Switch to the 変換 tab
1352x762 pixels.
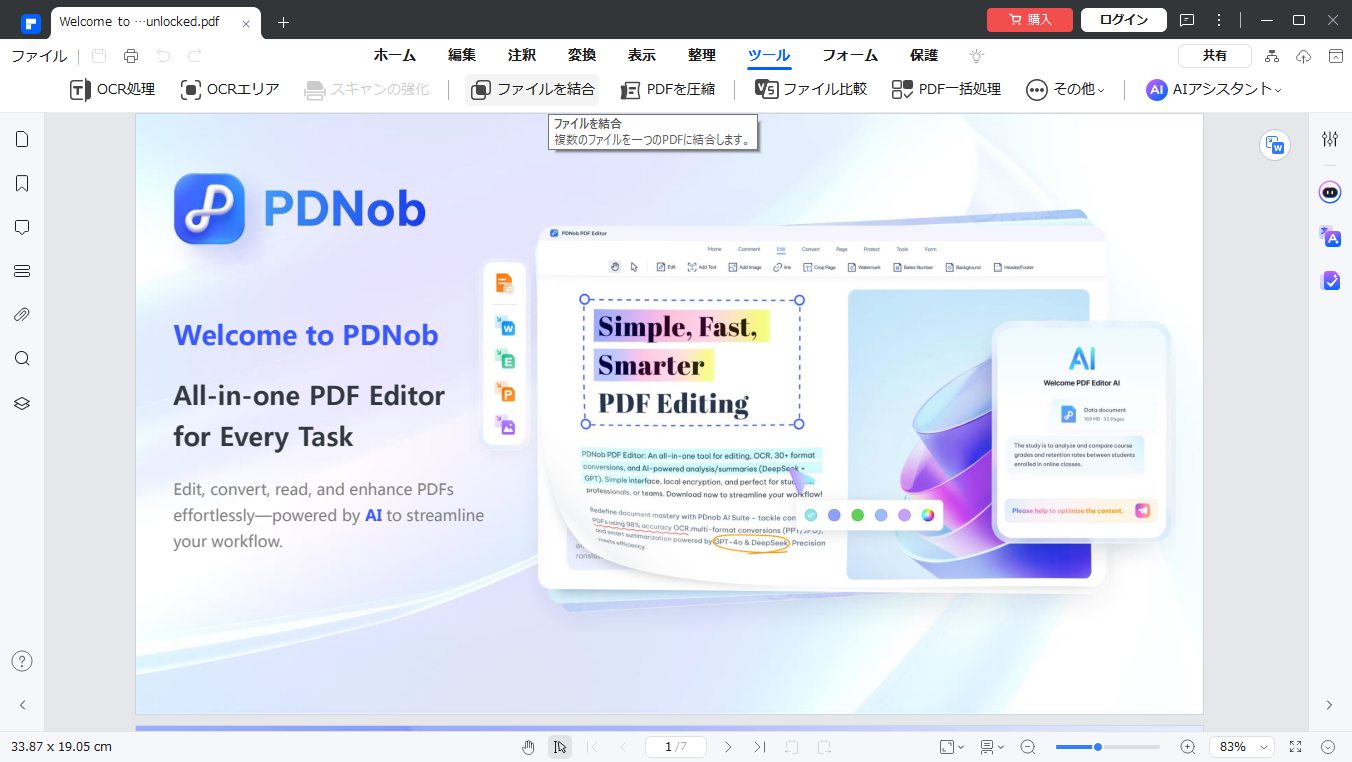pos(582,56)
